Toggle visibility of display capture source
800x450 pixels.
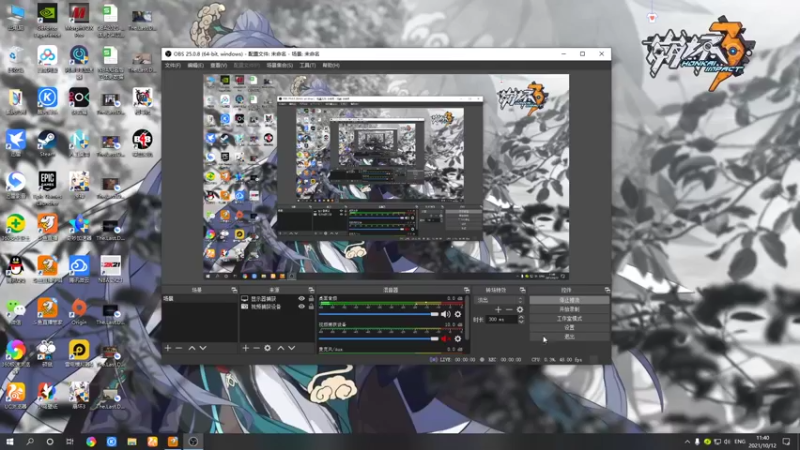point(301,298)
